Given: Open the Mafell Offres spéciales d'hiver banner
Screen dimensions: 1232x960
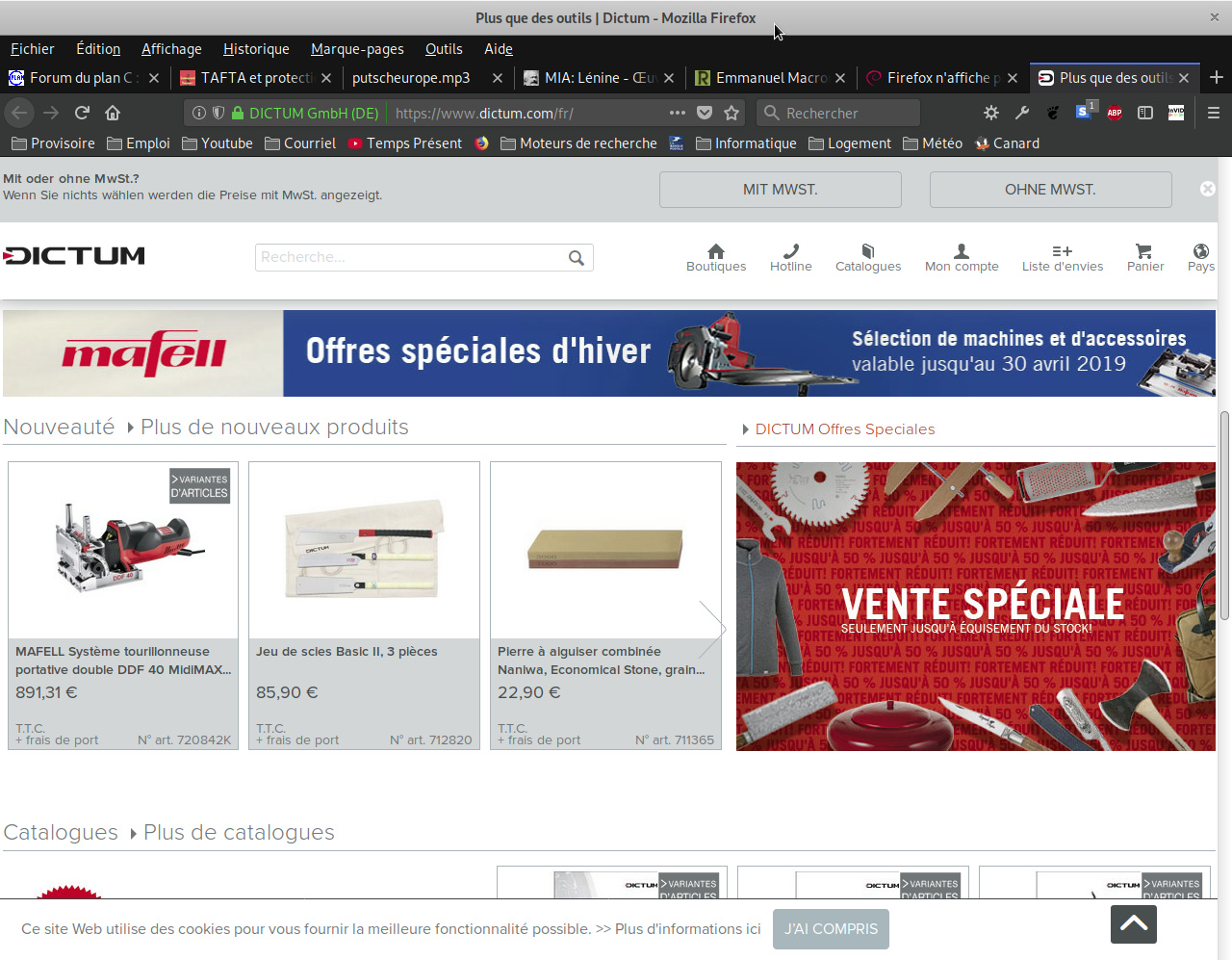Looking at the screenshot, I should pyautogui.click(x=609, y=353).
